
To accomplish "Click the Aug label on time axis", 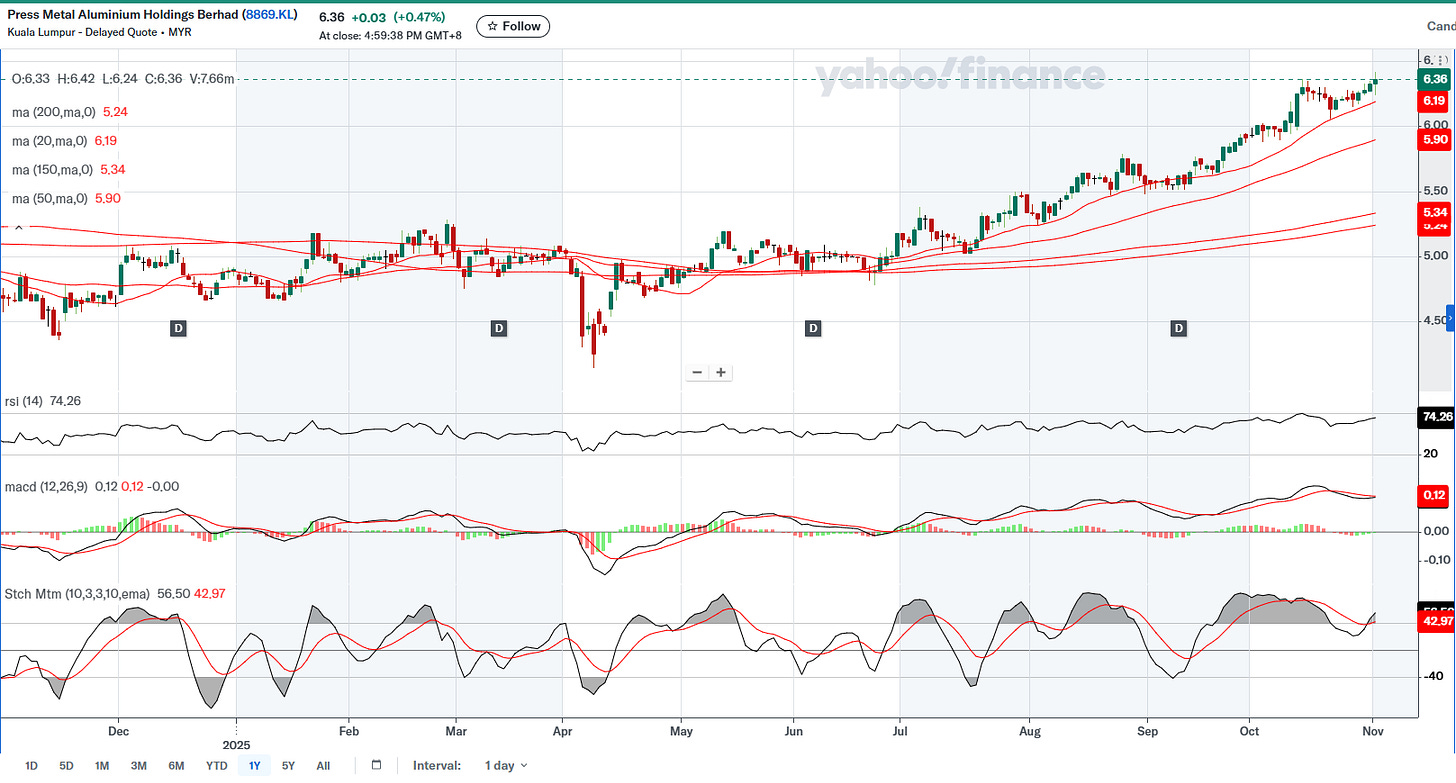I will point(1029,731).
